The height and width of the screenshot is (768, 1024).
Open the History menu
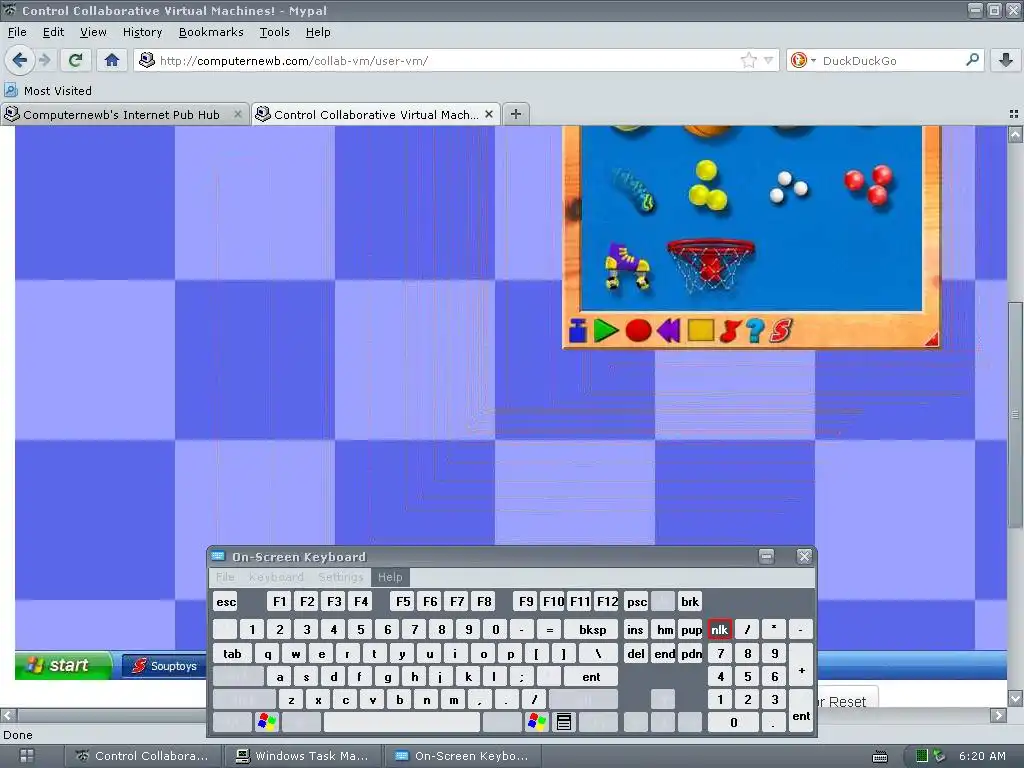[x=142, y=32]
